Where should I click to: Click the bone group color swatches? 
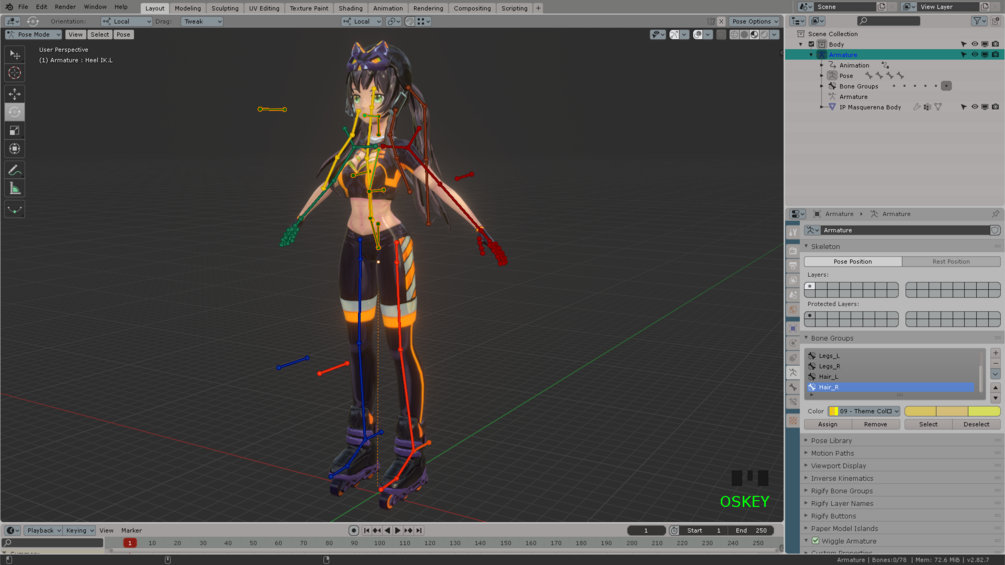[952, 411]
